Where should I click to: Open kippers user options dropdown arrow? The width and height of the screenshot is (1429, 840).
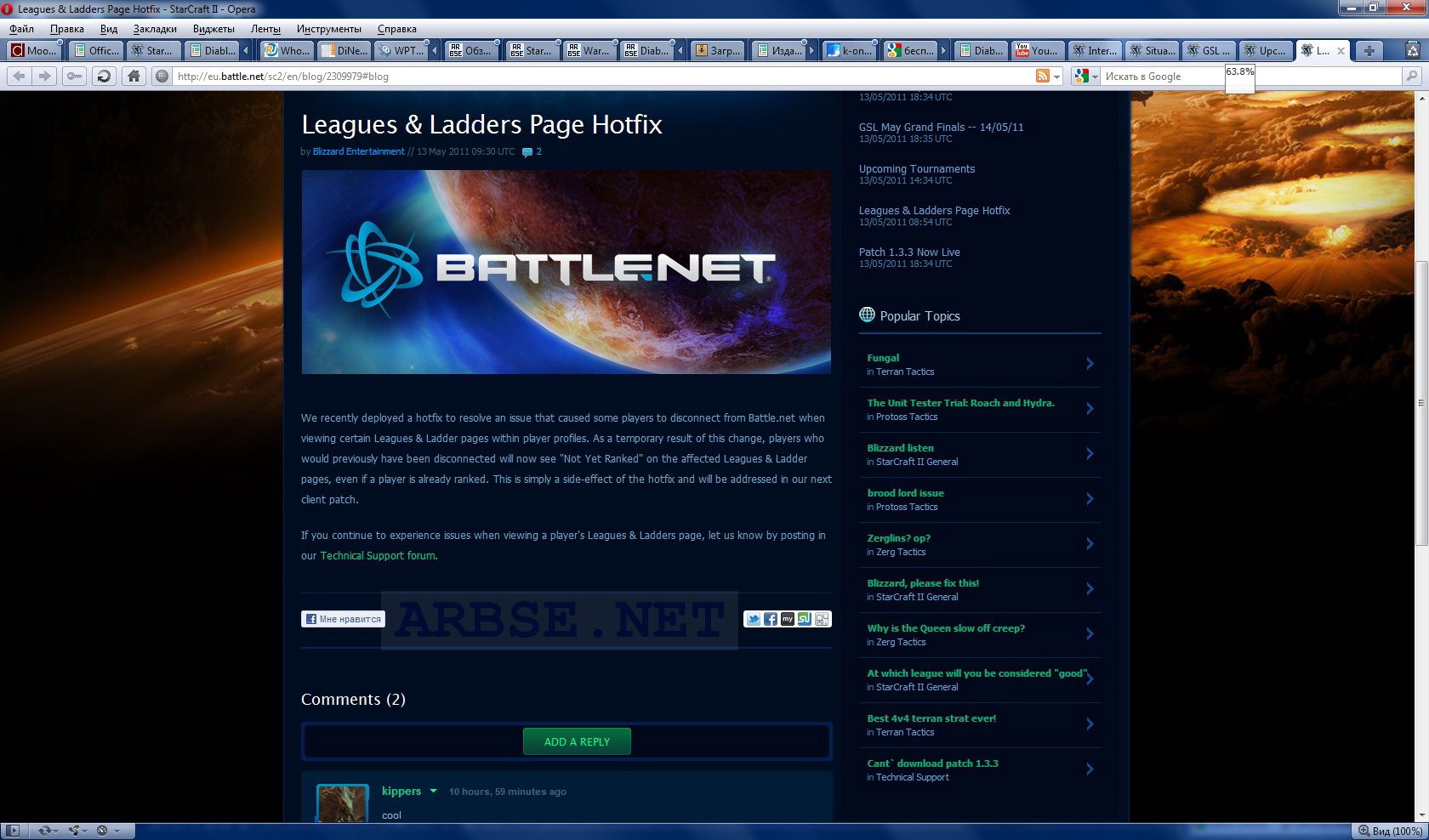433,791
